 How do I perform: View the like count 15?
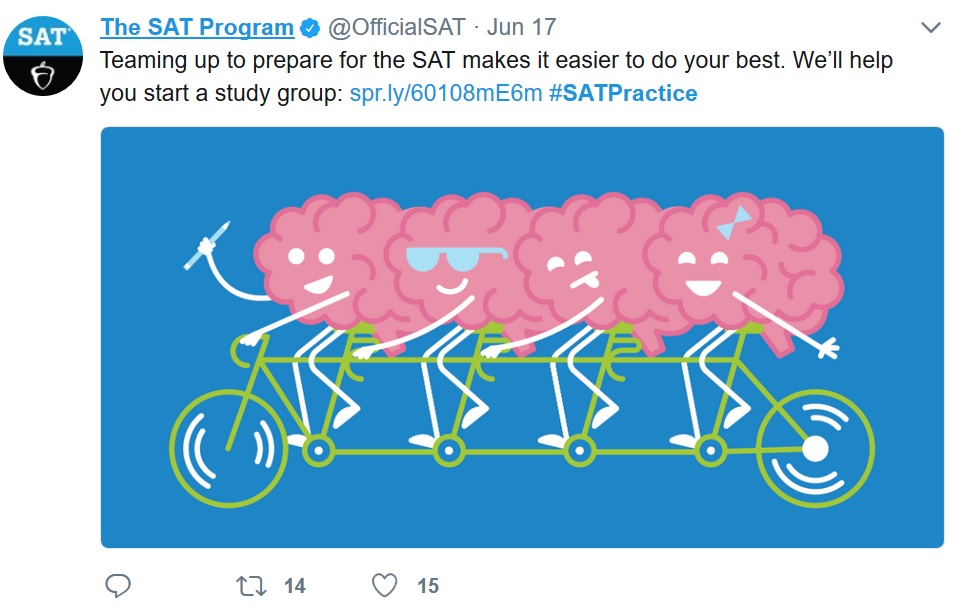coord(428,586)
